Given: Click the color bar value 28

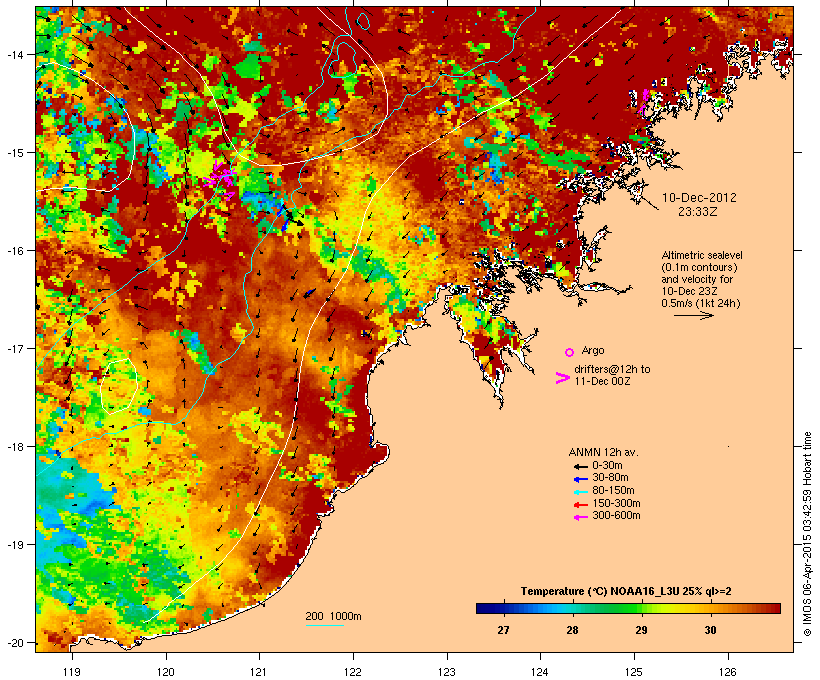Looking at the screenshot, I should point(572,630).
